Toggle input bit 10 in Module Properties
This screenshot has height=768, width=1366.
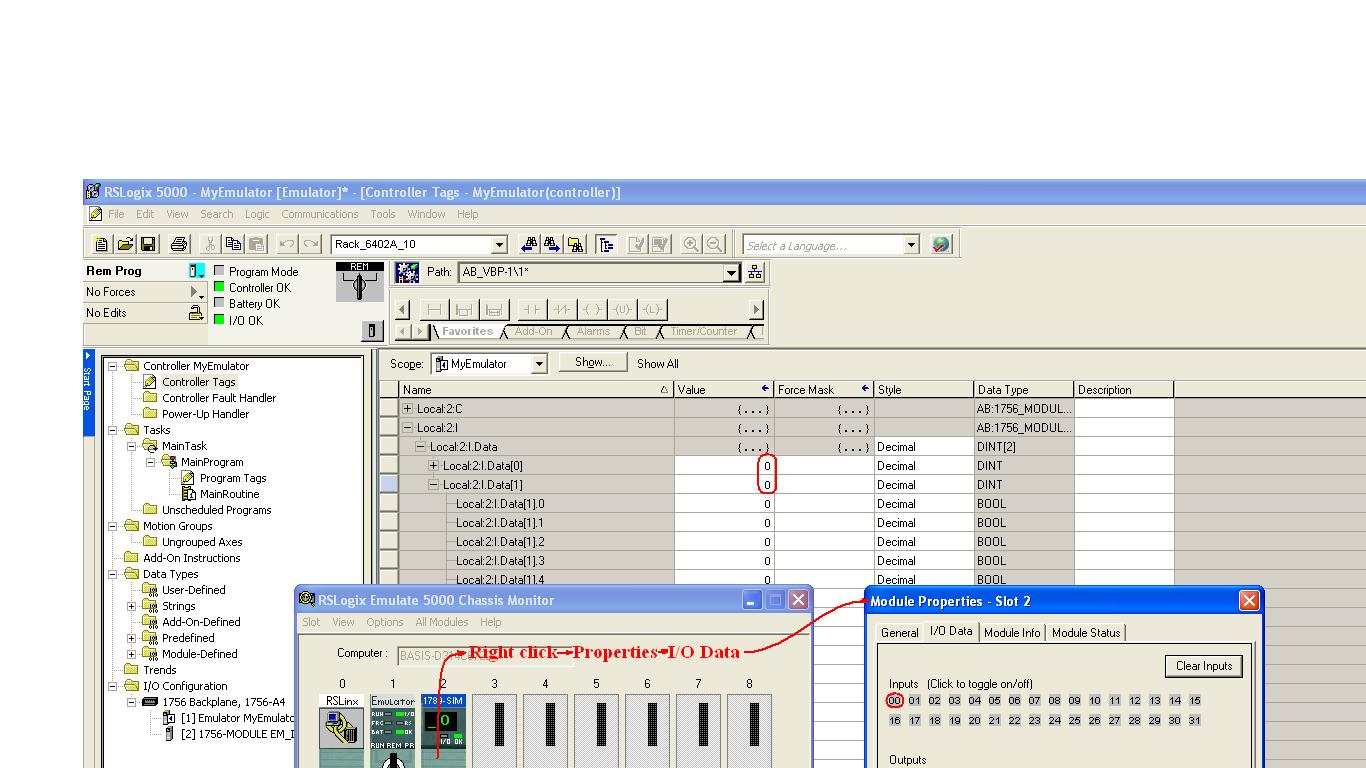pos(1095,701)
